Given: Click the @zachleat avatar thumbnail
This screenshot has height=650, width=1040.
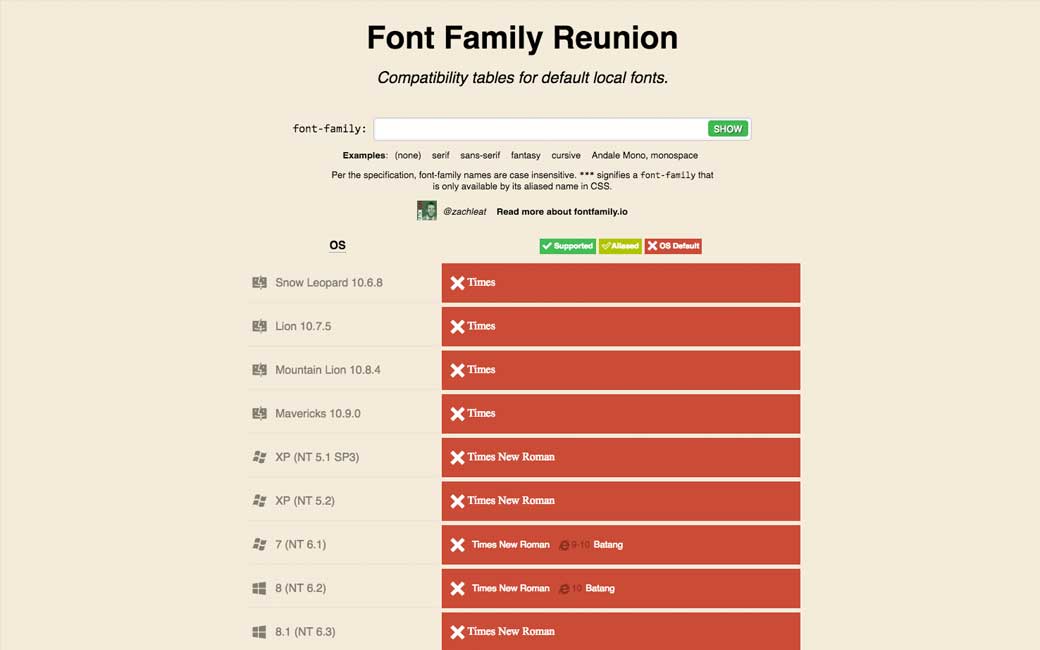Looking at the screenshot, I should [x=427, y=211].
